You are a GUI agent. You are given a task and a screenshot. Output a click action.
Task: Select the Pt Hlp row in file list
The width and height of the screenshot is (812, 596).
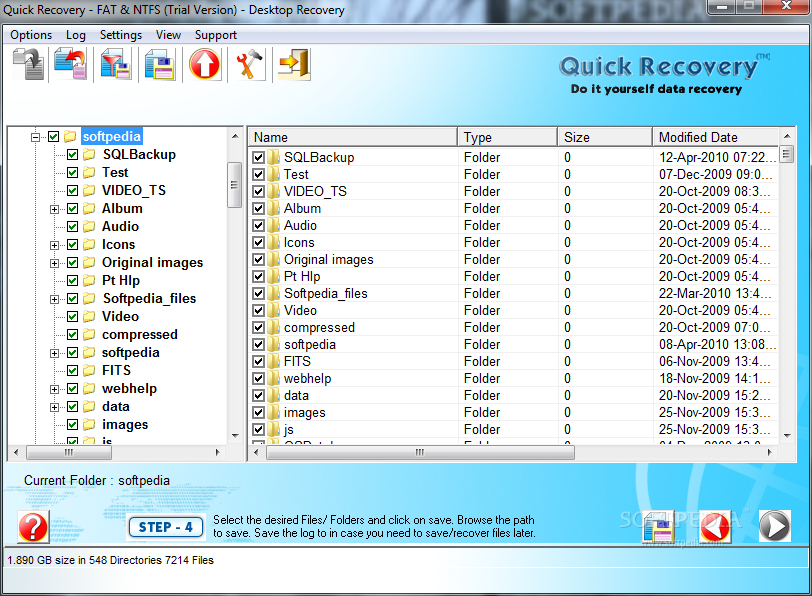click(513, 277)
